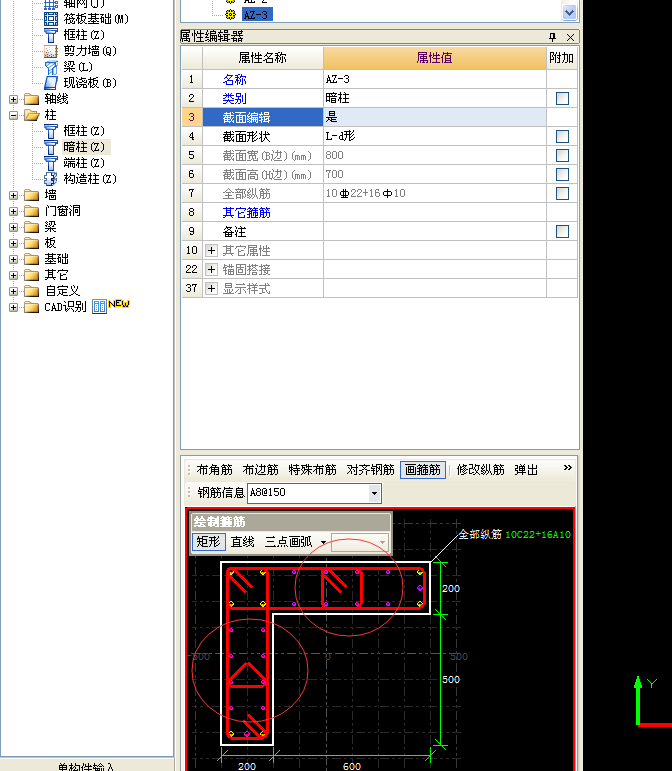Click the 墙 folder icon

tap(31, 195)
